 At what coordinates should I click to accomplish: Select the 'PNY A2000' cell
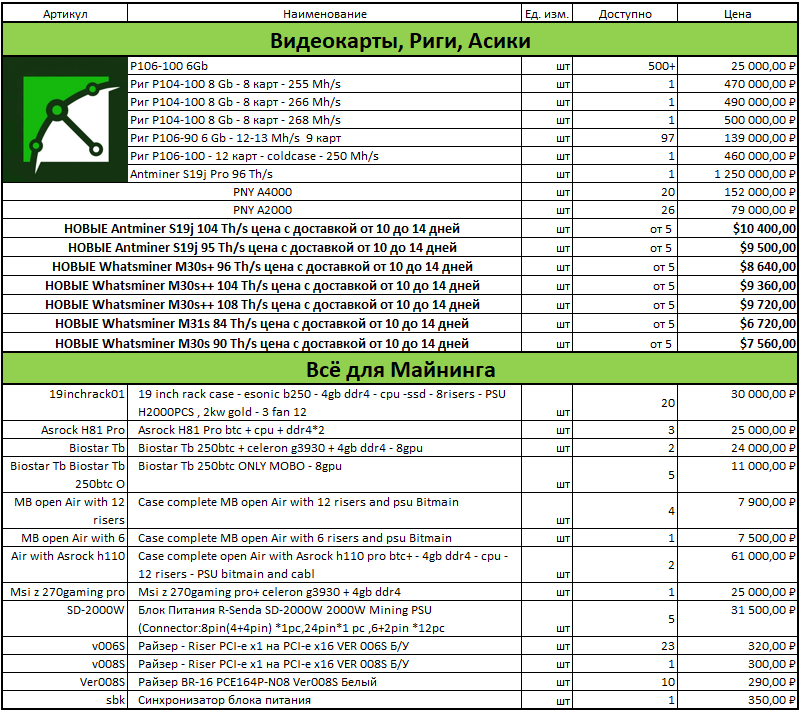click(262, 210)
